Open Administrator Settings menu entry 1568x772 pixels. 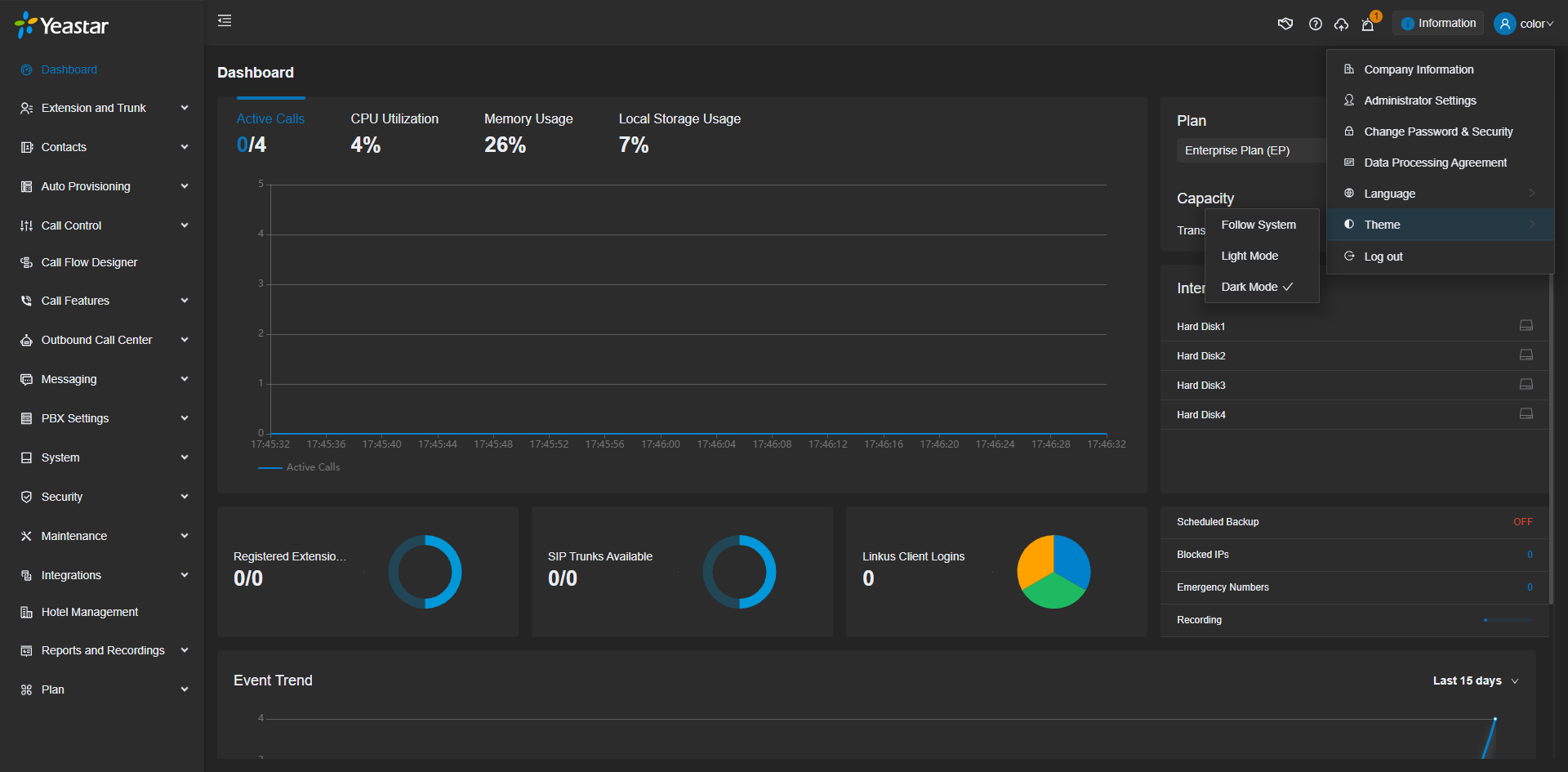pos(1419,100)
